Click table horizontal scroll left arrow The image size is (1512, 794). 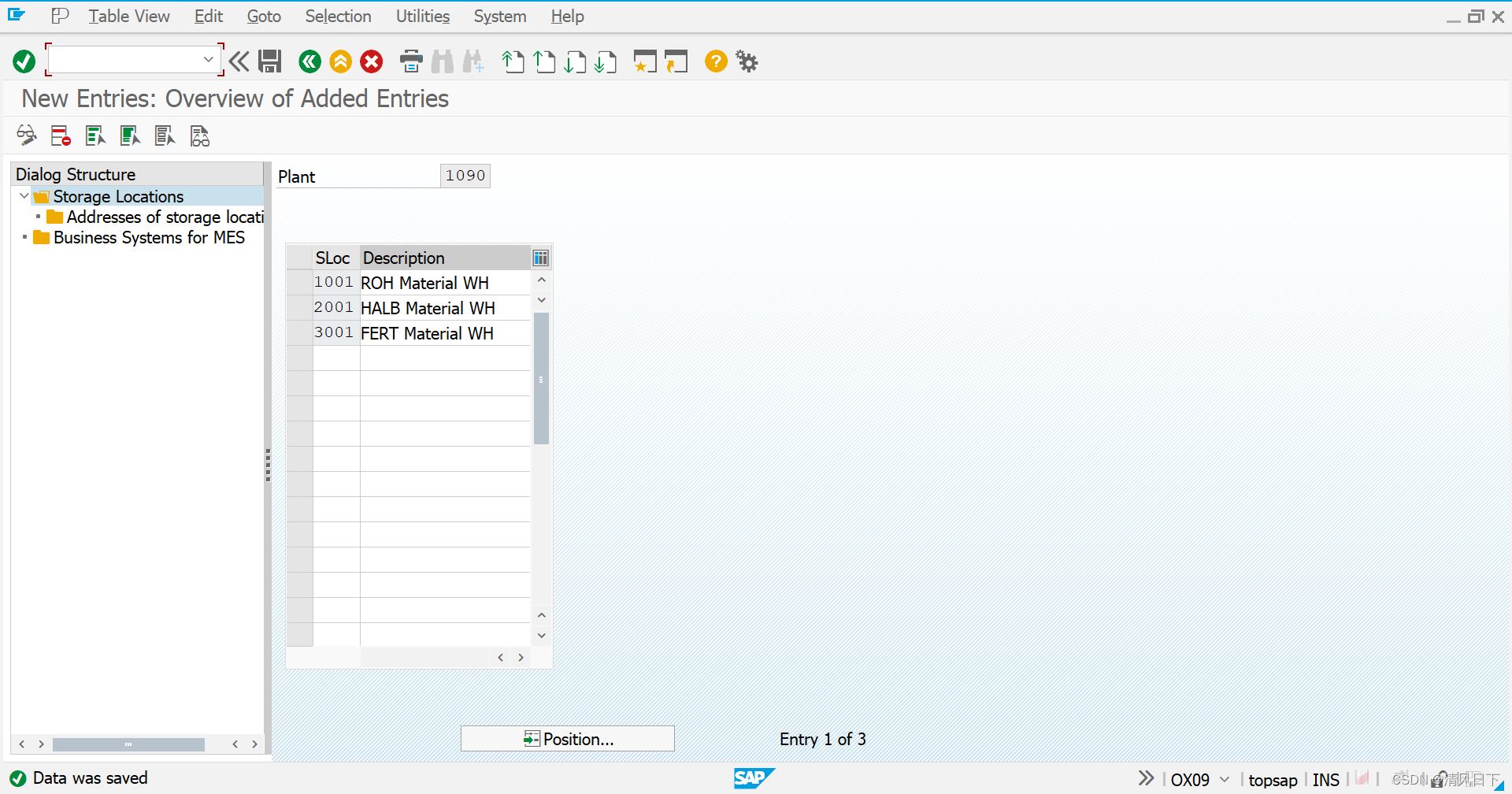pyautogui.click(x=501, y=658)
